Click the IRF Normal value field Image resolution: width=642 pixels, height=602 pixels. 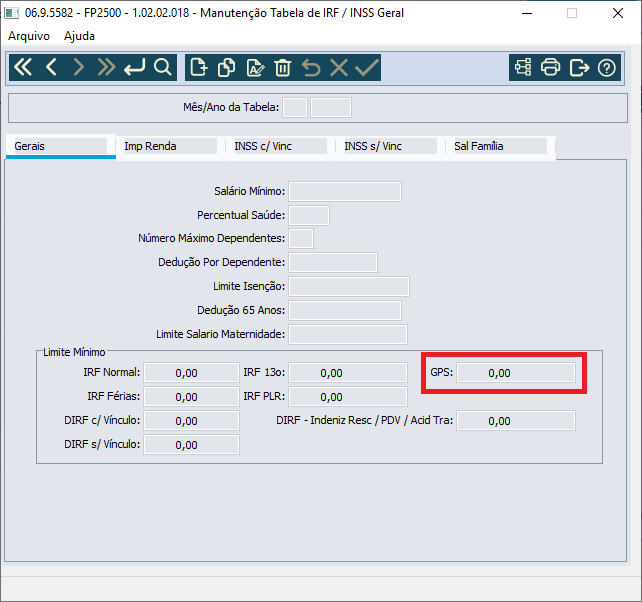[191, 373]
